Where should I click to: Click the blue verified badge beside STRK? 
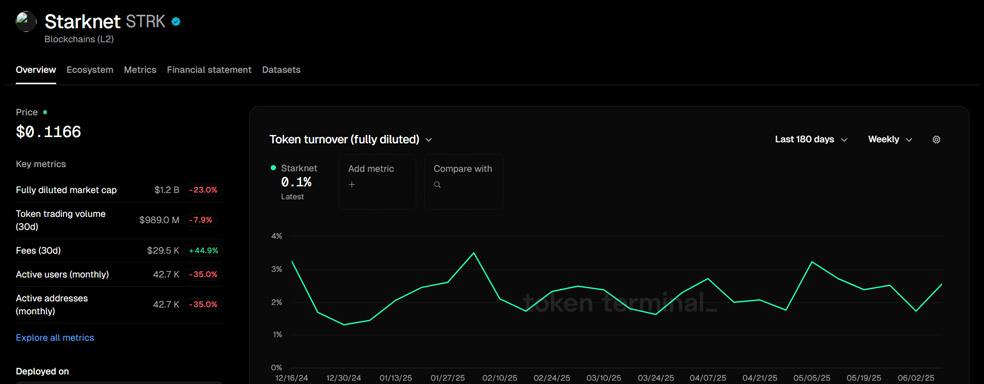coord(176,22)
